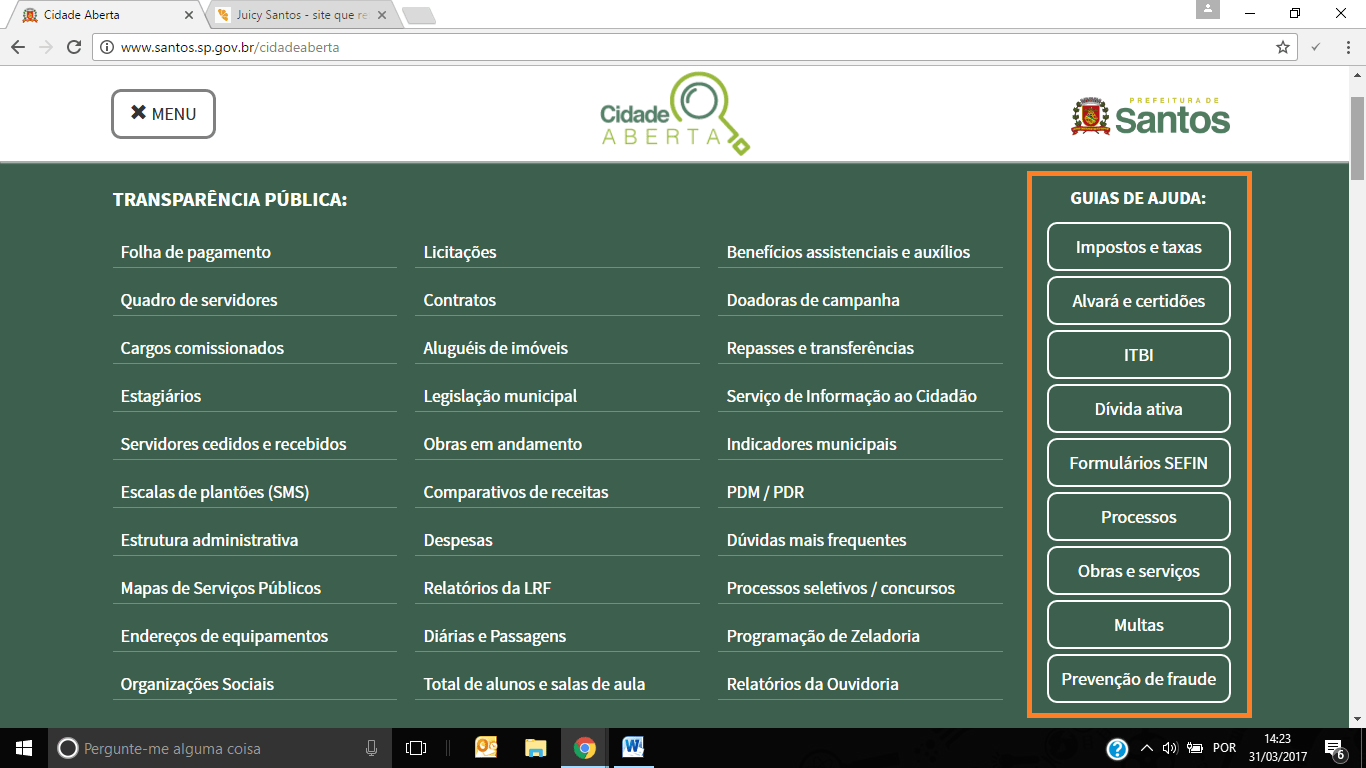
Task: Go back using the browser back arrow
Action: tap(18, 47)
